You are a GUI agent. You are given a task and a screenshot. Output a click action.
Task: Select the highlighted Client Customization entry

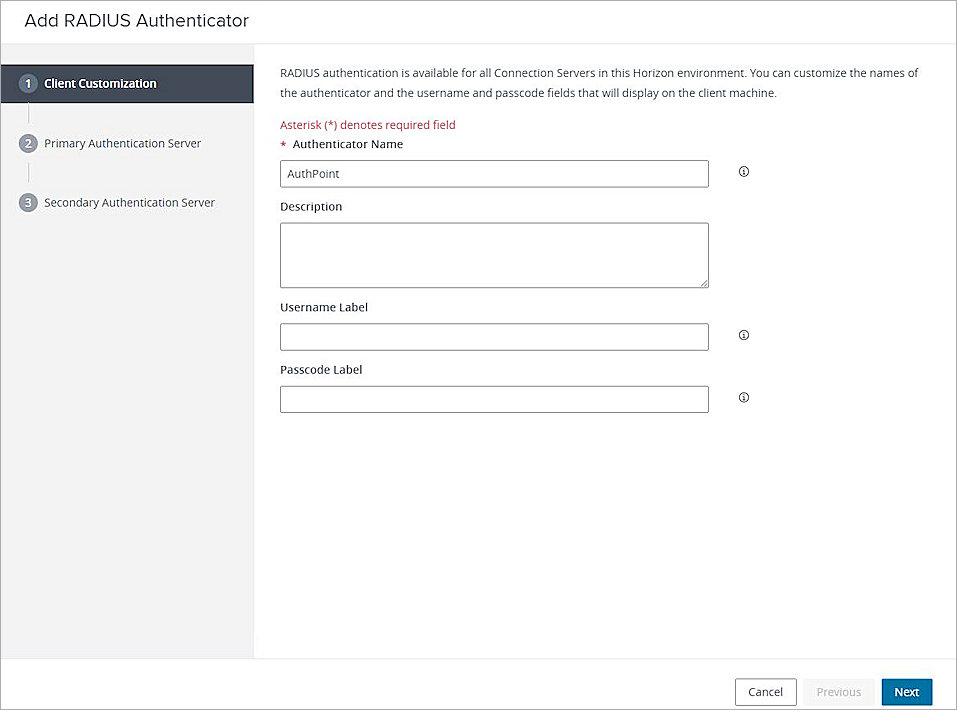point(102,84)
